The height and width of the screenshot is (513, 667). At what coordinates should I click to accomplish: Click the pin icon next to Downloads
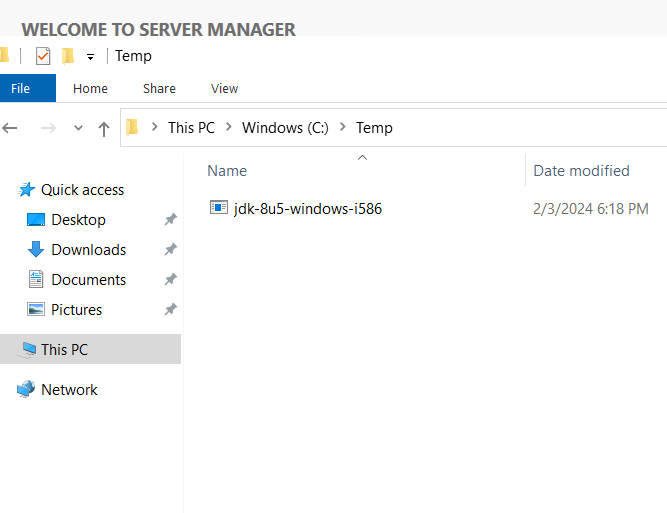171,249
